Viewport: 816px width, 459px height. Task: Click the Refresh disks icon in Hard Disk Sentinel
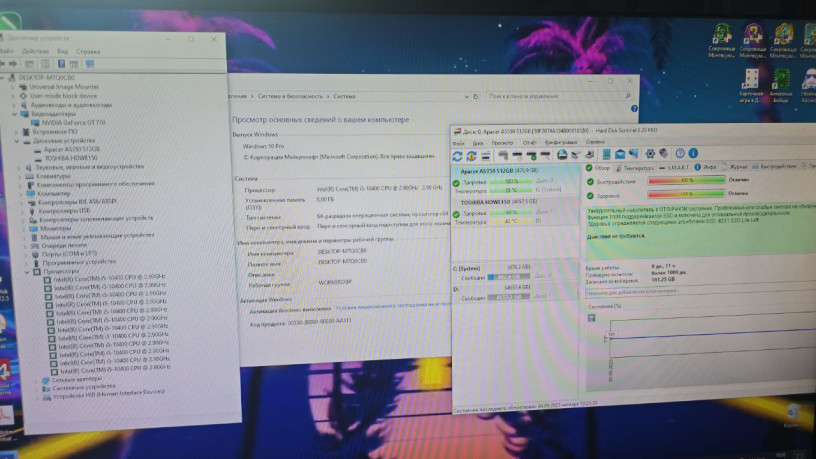click(457, 156)
